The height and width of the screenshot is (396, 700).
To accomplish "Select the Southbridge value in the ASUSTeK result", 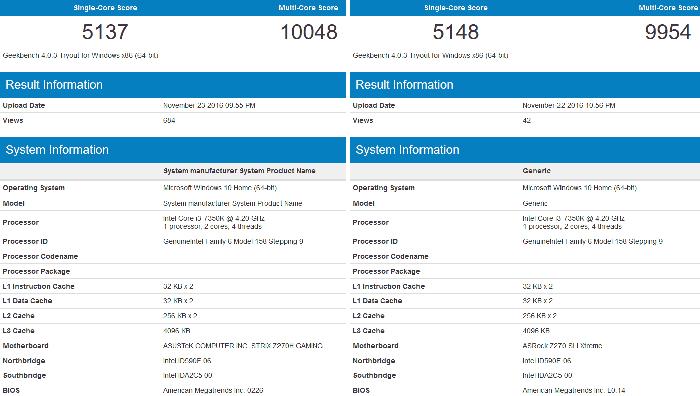I will [188, 375].
